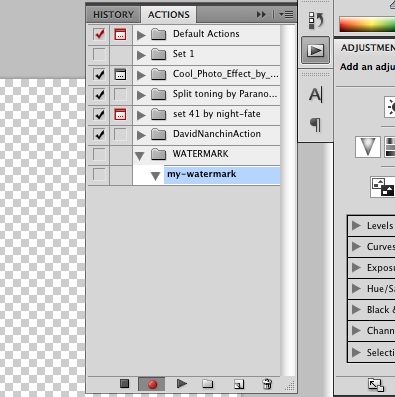Pick a color from the color spectrum ramp
Viewport: 395px width, 397px height.
367,25
